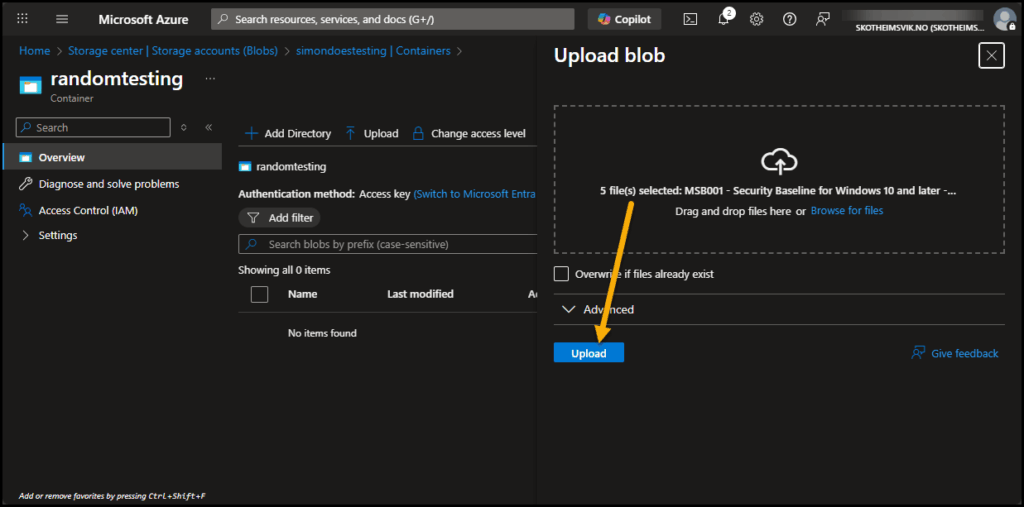Go to Home breadcrumb
The width and height of the screenshot is (1024, 507).
click(x=35, y=50)
